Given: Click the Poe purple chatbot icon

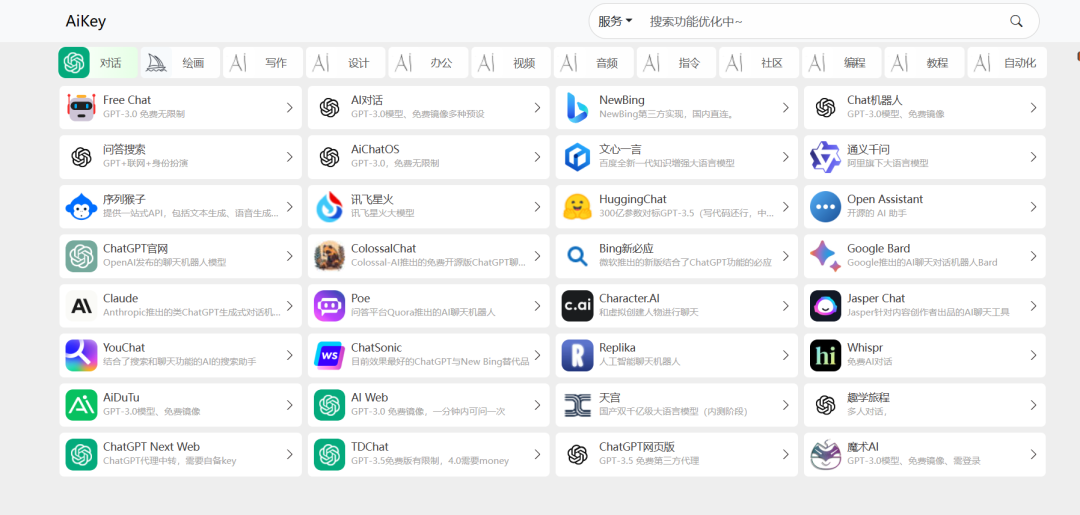Looking at the screenshot, I should tap(329, 306).
